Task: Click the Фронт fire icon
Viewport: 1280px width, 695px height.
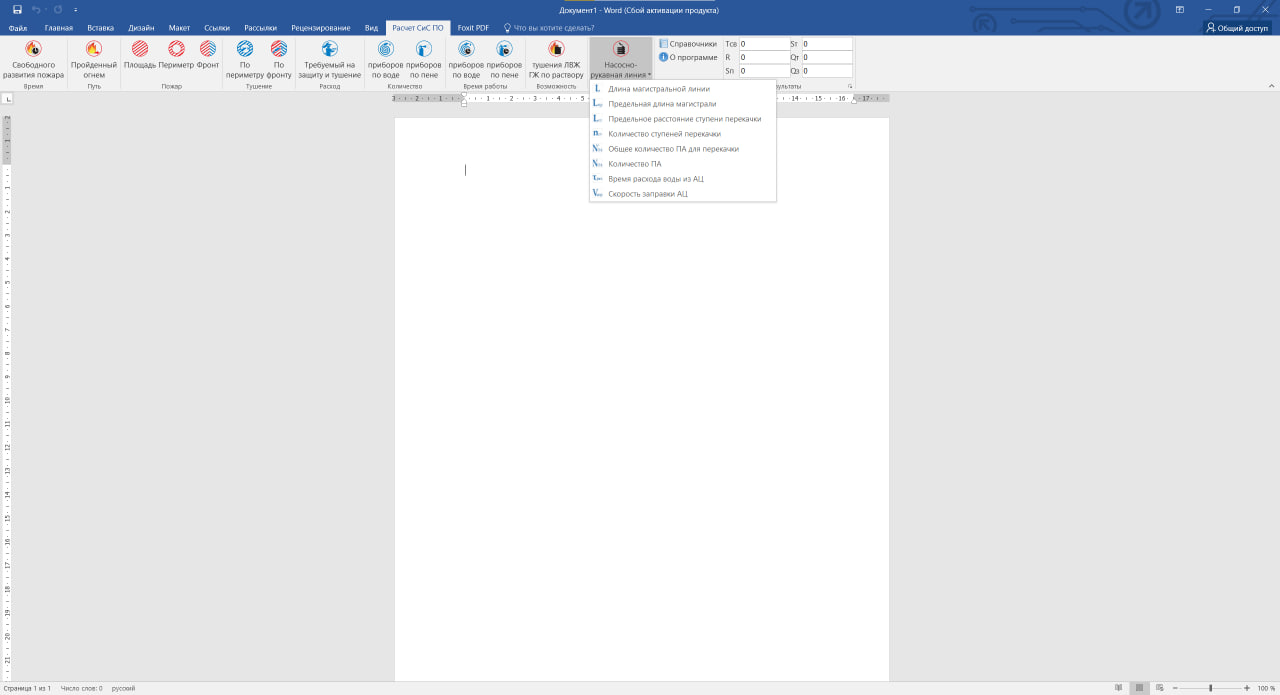Action: point(208,49)
